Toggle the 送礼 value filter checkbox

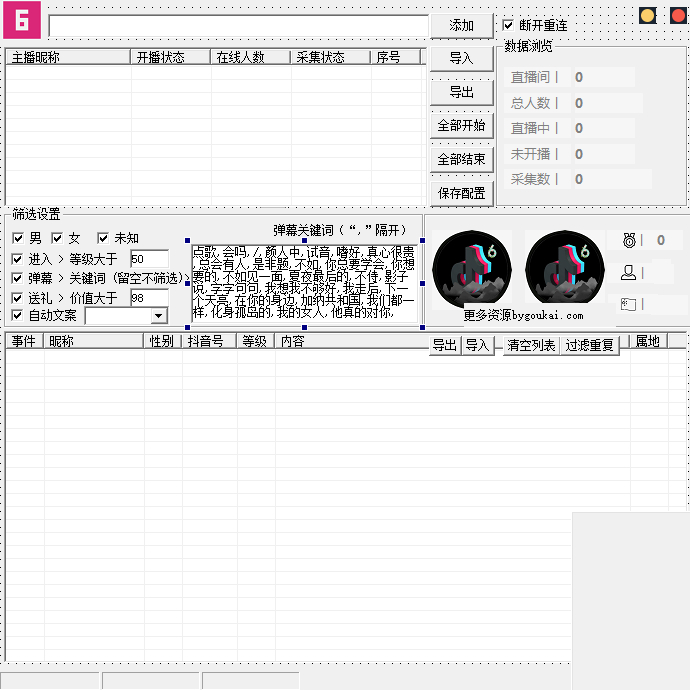[17, 298]
